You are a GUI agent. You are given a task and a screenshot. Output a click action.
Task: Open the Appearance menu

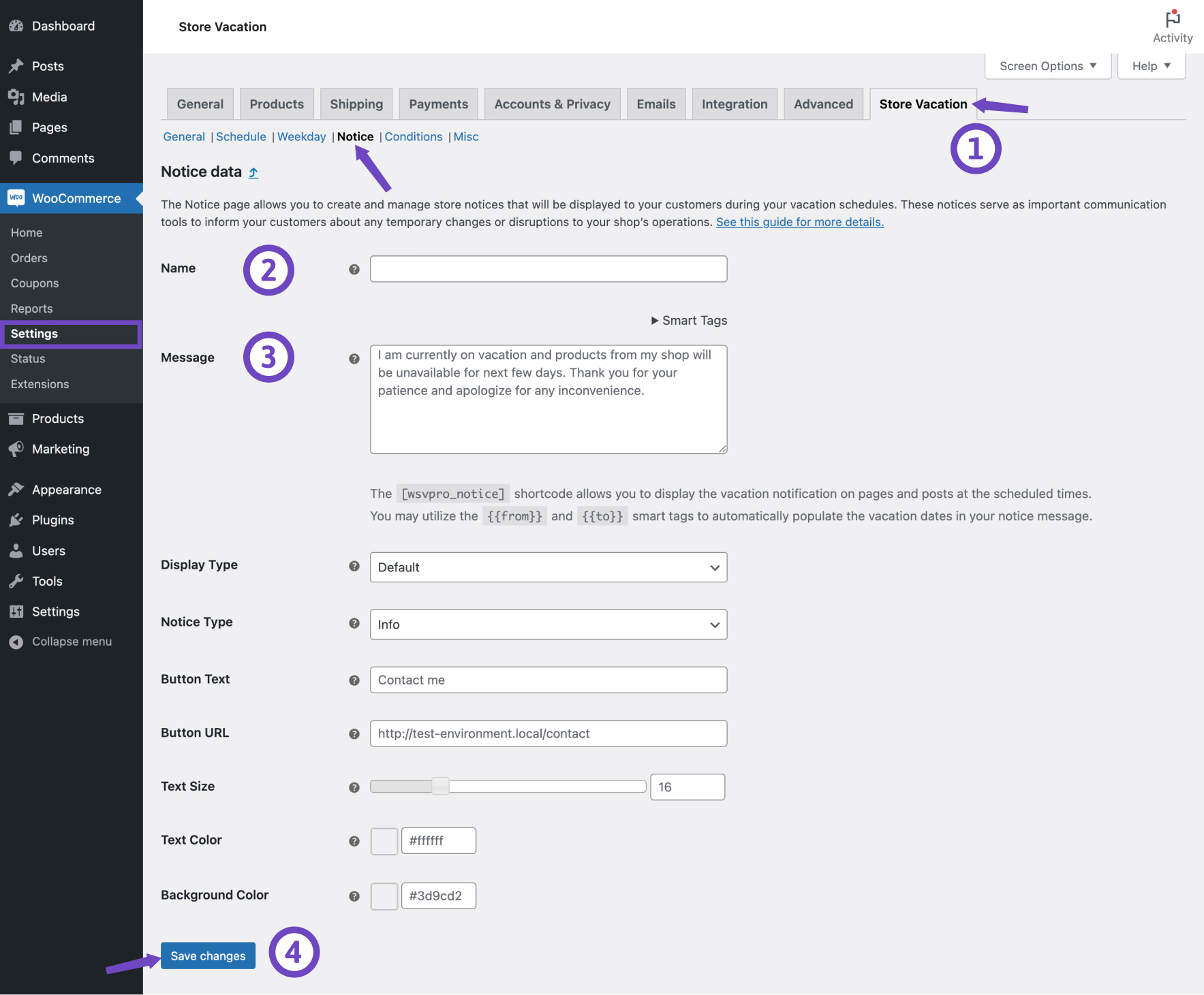pyautogui.click(x=66, y=489)
